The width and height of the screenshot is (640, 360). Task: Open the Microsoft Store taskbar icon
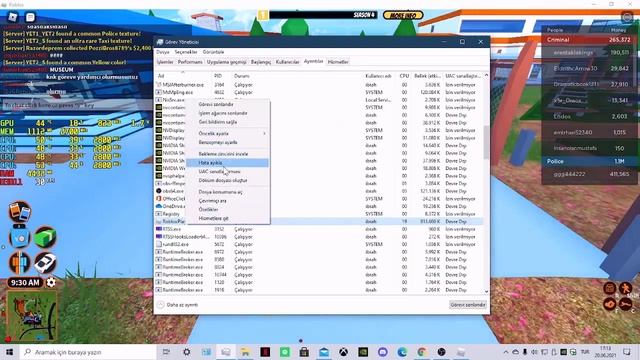pyautogui.click(x=304, y=352)
